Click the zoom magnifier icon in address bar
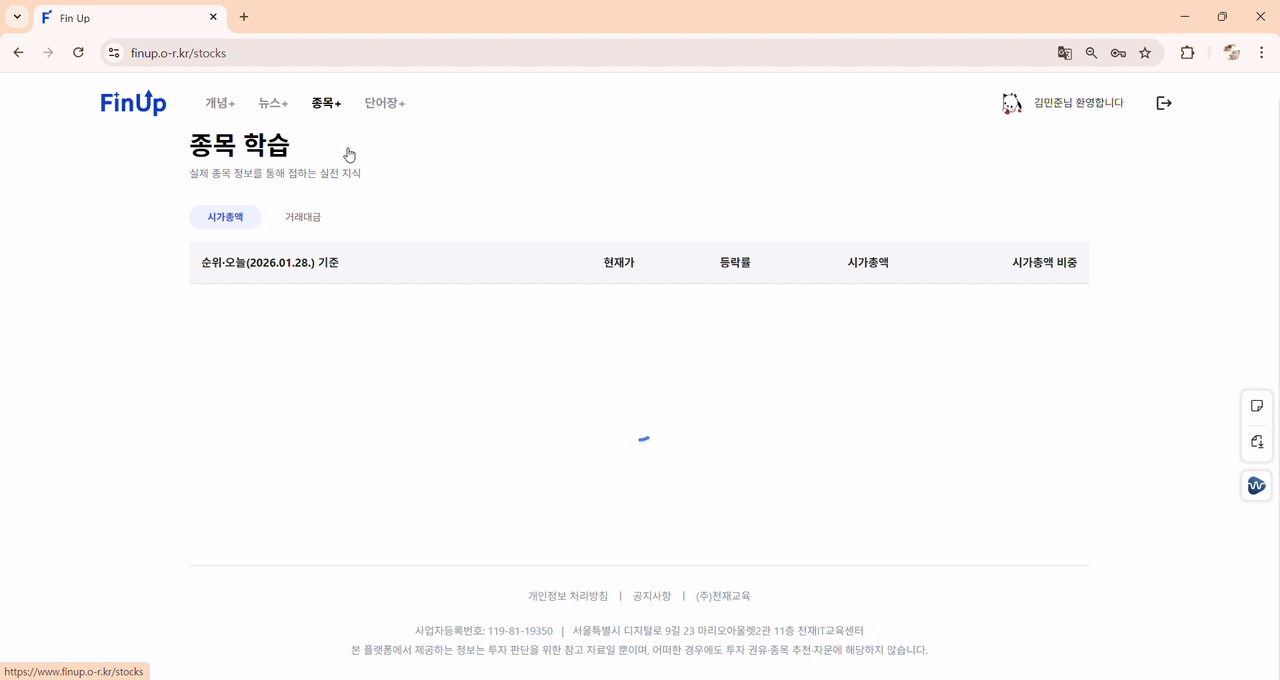The height and width of the screenshot is (680, 1280). [x=1091, y=52]
